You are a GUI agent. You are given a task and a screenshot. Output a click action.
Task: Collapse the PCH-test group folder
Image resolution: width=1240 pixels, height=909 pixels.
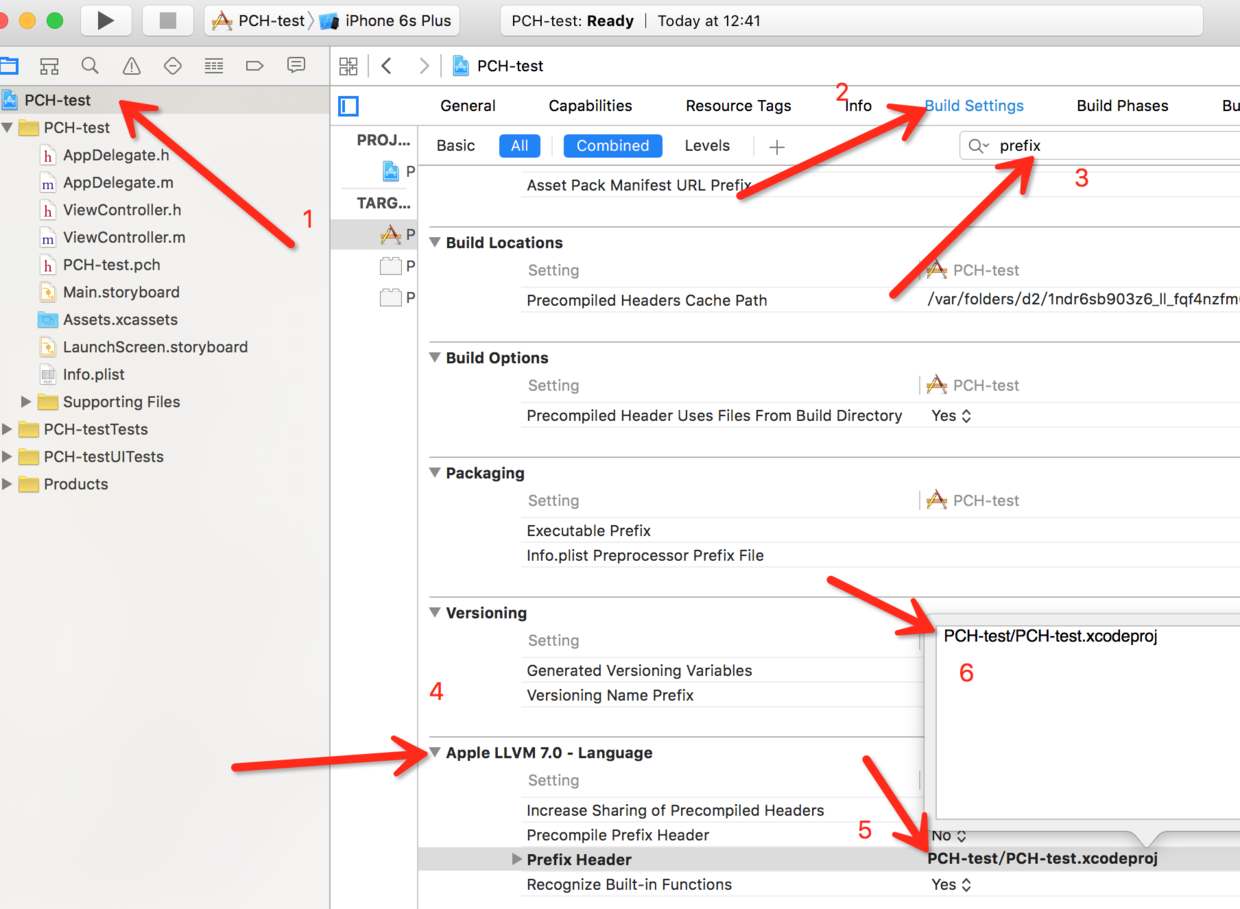pyautogui.click(x=8, y=128)
